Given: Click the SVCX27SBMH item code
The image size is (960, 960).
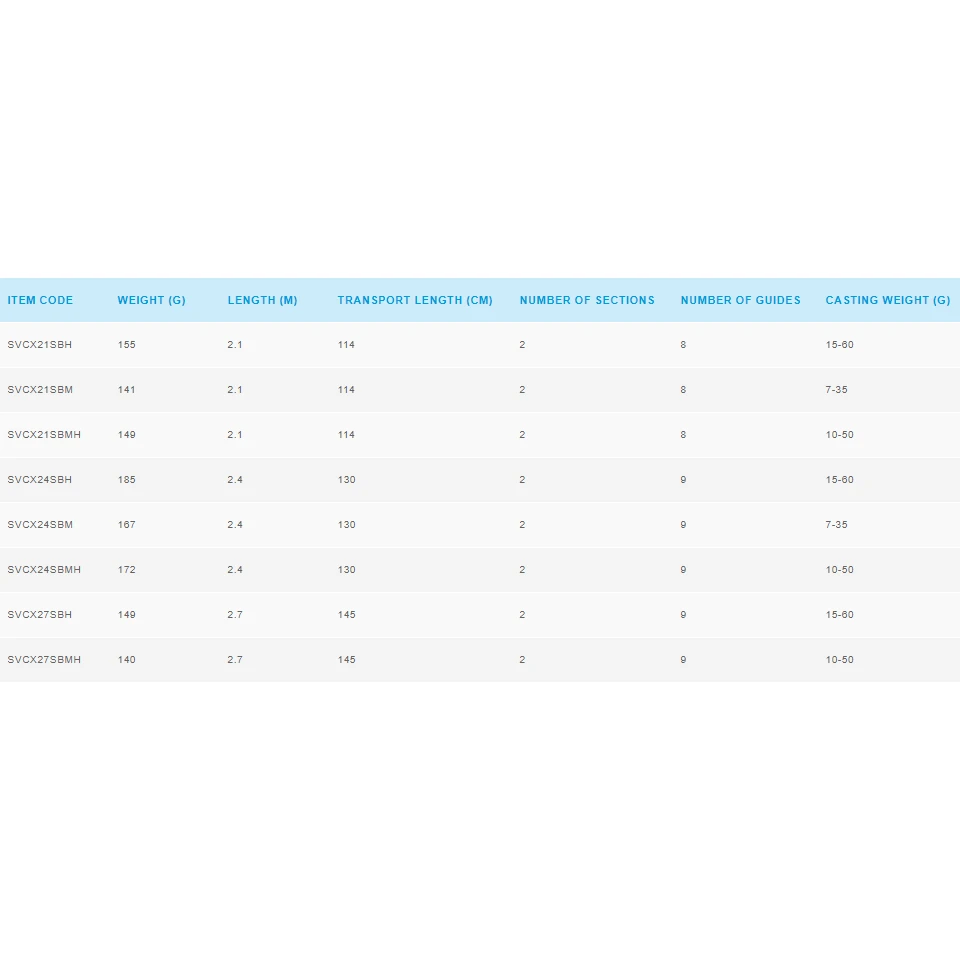Looking at the screenshot, I should (44, 660).
